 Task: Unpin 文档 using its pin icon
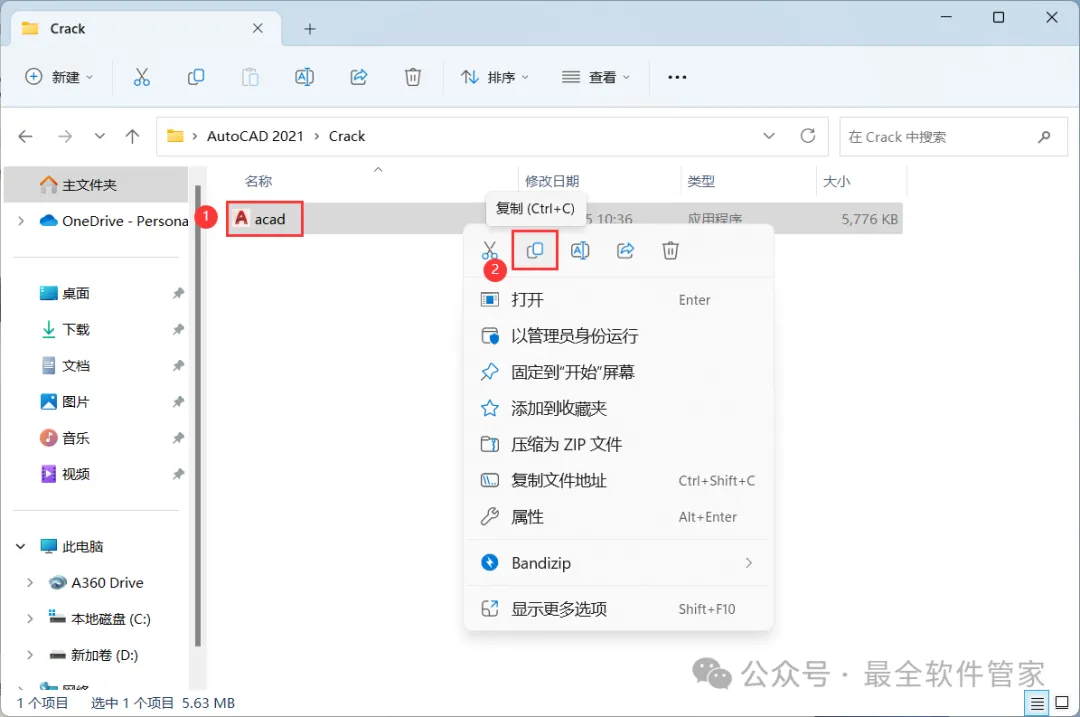coord(178,366)
